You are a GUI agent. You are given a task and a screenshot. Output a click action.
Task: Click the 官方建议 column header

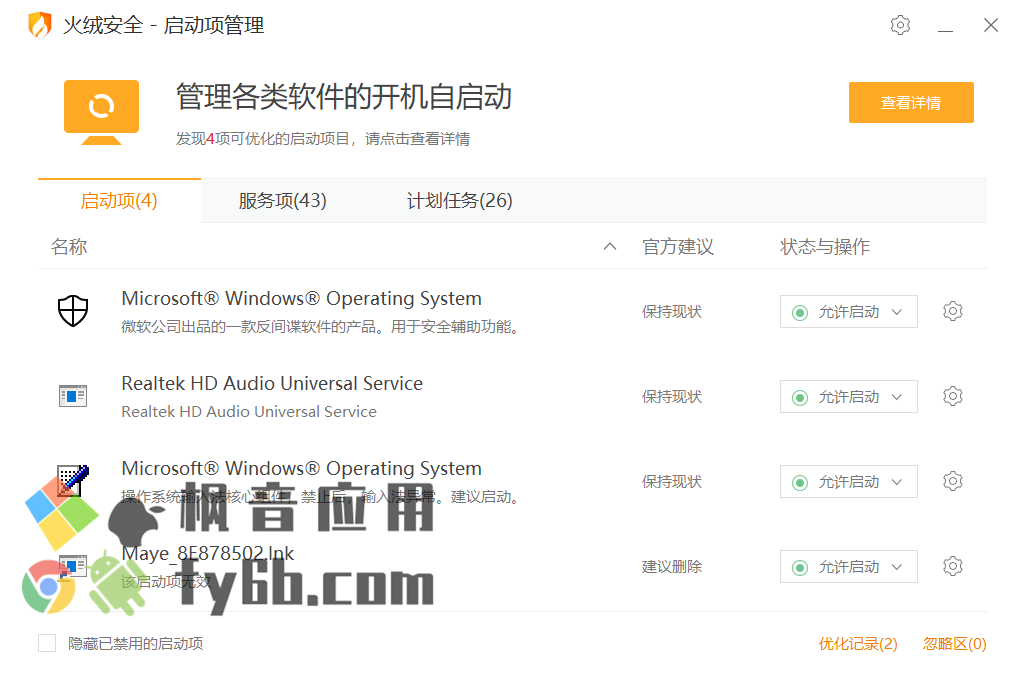tap(678, 246)
